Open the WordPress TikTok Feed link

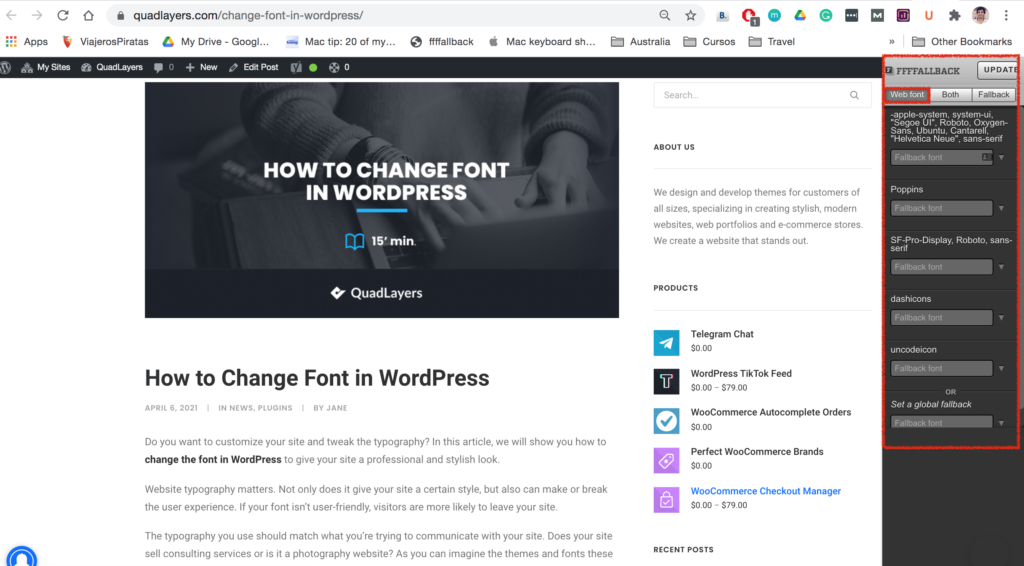[x=741, y=373]
